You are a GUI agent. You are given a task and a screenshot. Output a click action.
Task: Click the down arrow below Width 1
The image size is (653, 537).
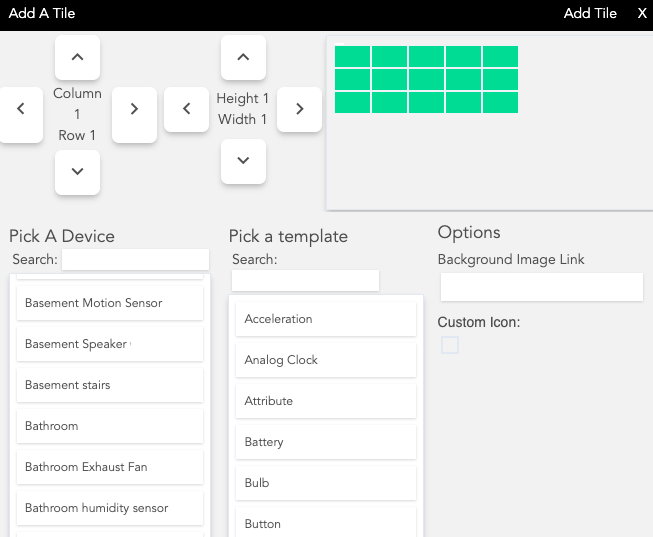(243, 161)
